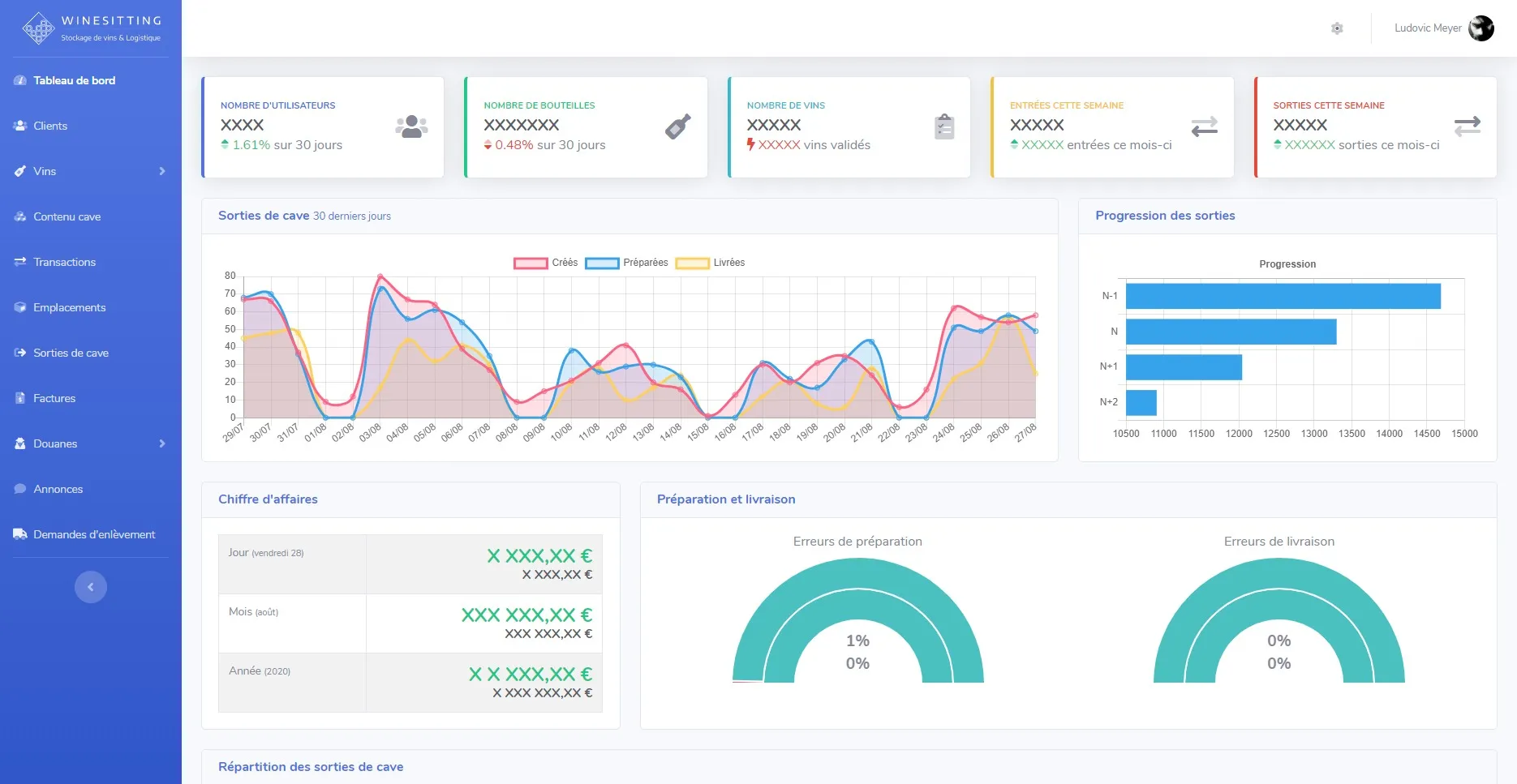Click the wine bottle icon in Nombre de bouteilles card
Viewport: 1517px width, 784px height.
click(x=677, y=126)
